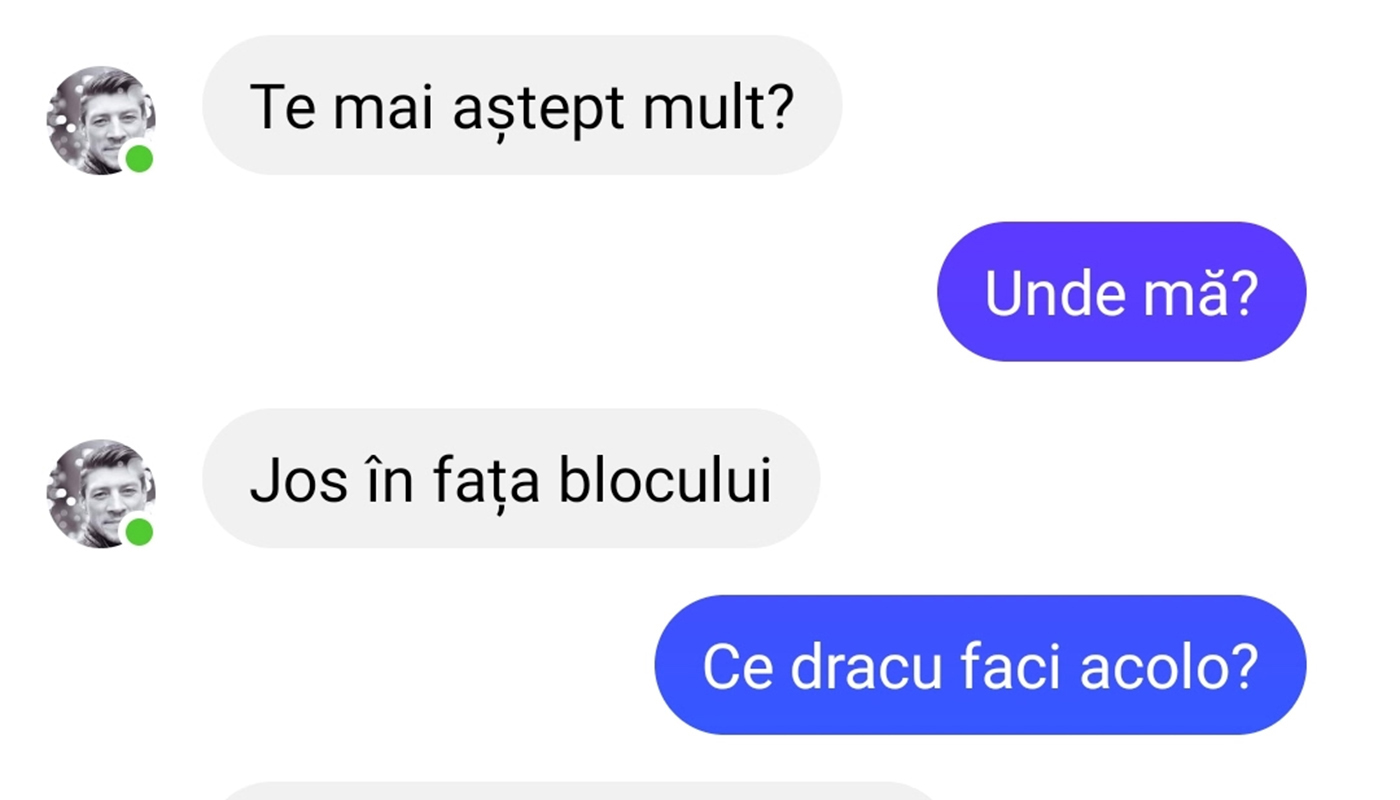Click the word "mă?" in purple bubble
This screenshot has height=800, width=1400.
pyautogui.click(x=1179, y=294)
